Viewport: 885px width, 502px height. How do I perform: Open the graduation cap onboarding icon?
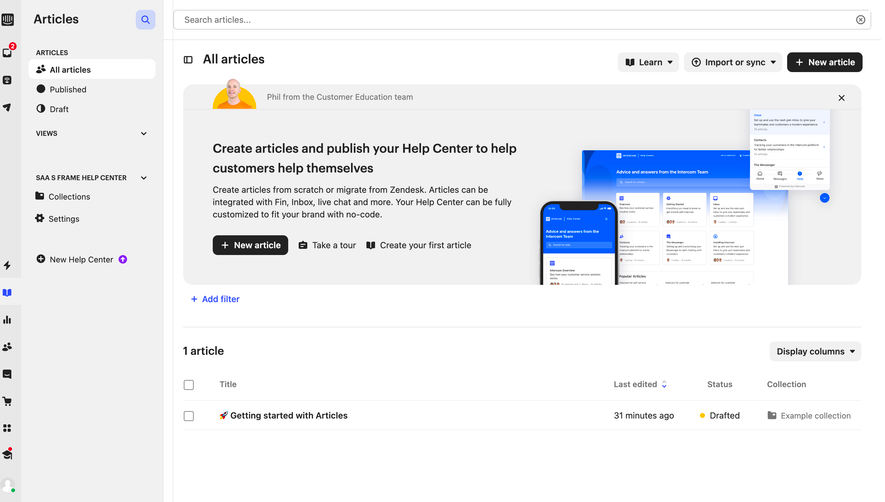[7, 454]
